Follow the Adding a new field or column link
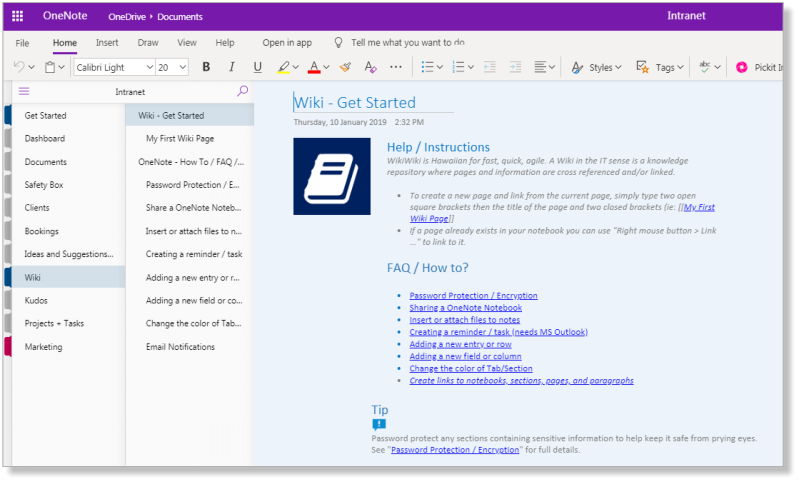Viewport: 800px width, 483px height. tap(465, 357)
